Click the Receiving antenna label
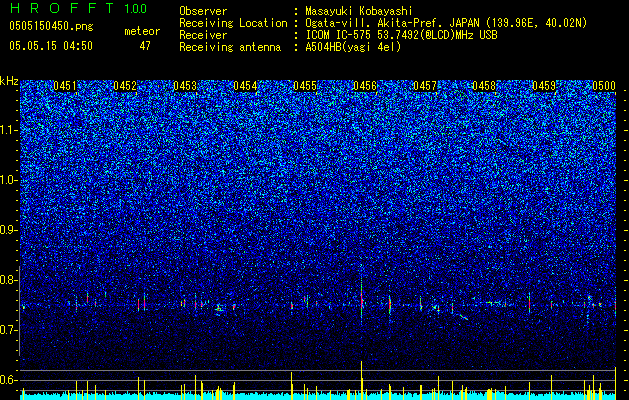 pos(230,47)
